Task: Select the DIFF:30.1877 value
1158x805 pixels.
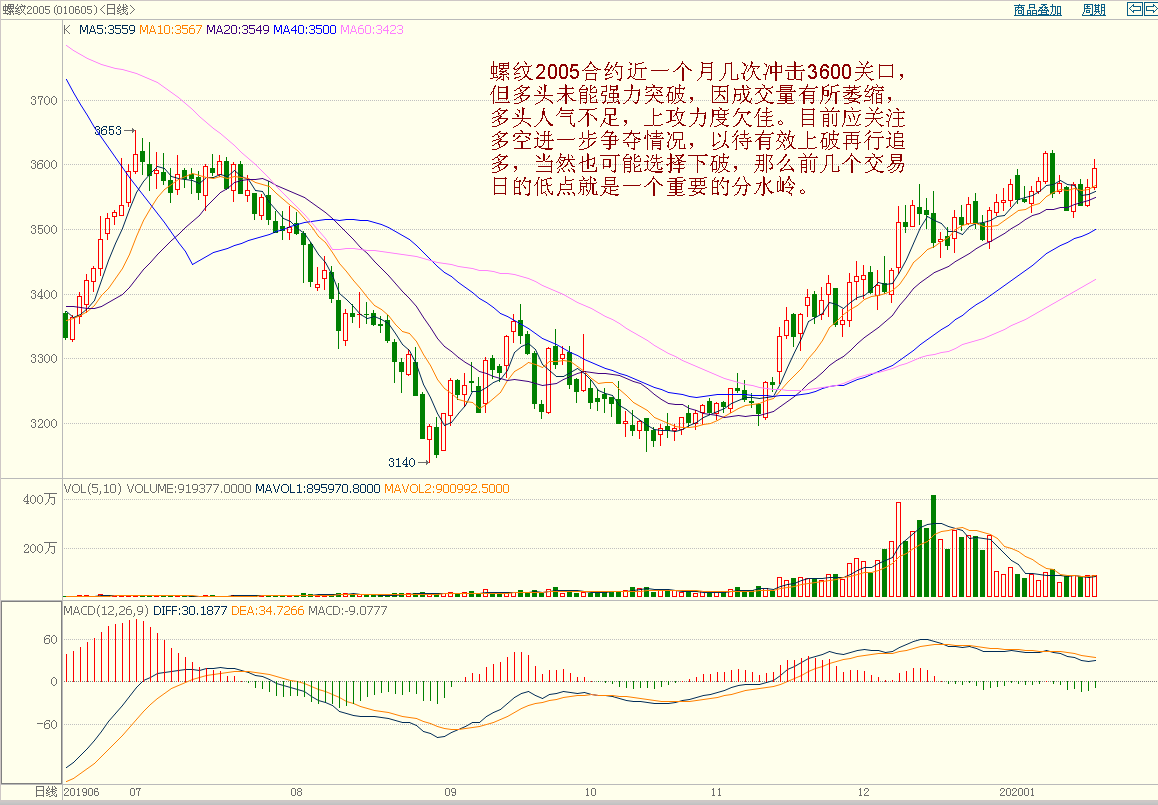Action: coord(191,610)
